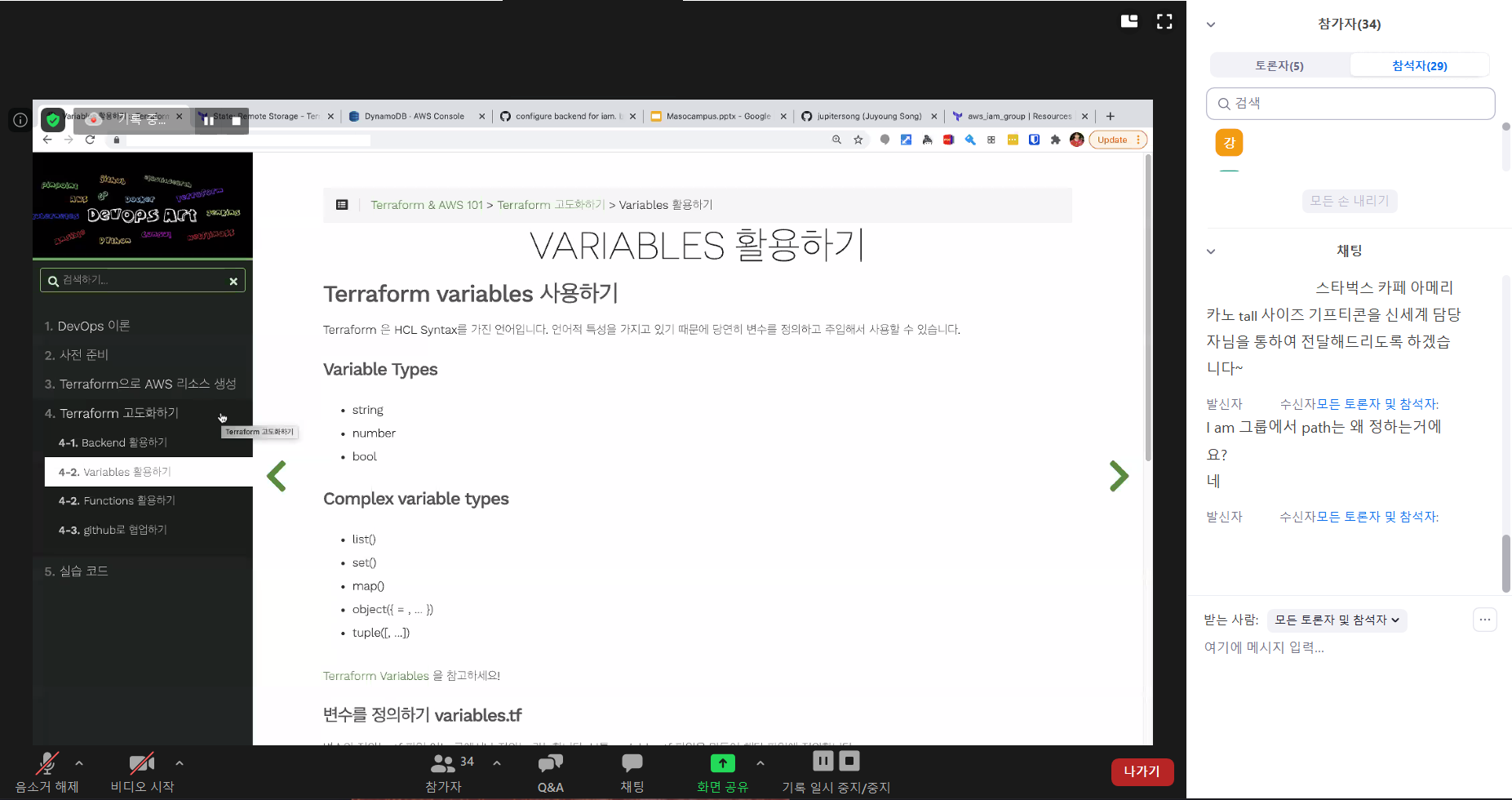Stop the recording in bottom toolbar
1512x800 pixels.
[849, 761]
